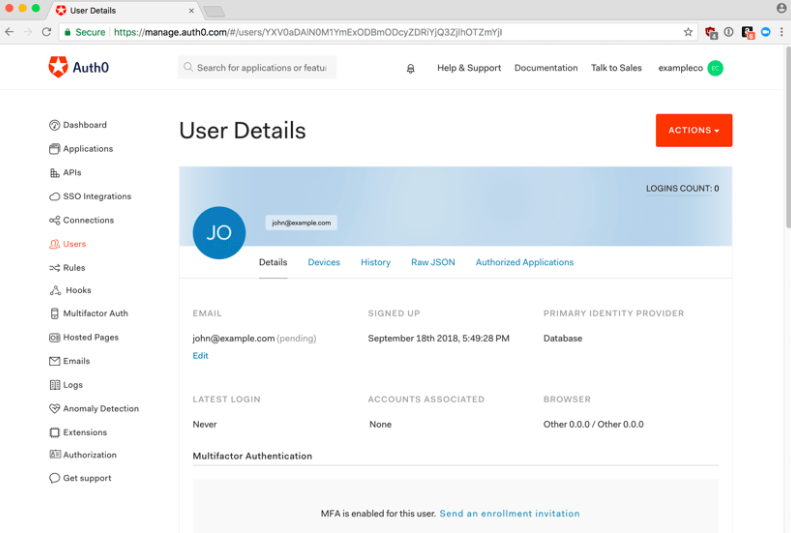
Task: Click the Multifactor Authentication heading
Action: 252,456
